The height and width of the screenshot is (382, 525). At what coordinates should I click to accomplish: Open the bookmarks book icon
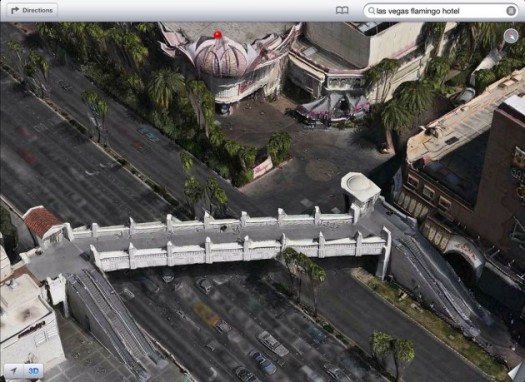pos(342,11)
